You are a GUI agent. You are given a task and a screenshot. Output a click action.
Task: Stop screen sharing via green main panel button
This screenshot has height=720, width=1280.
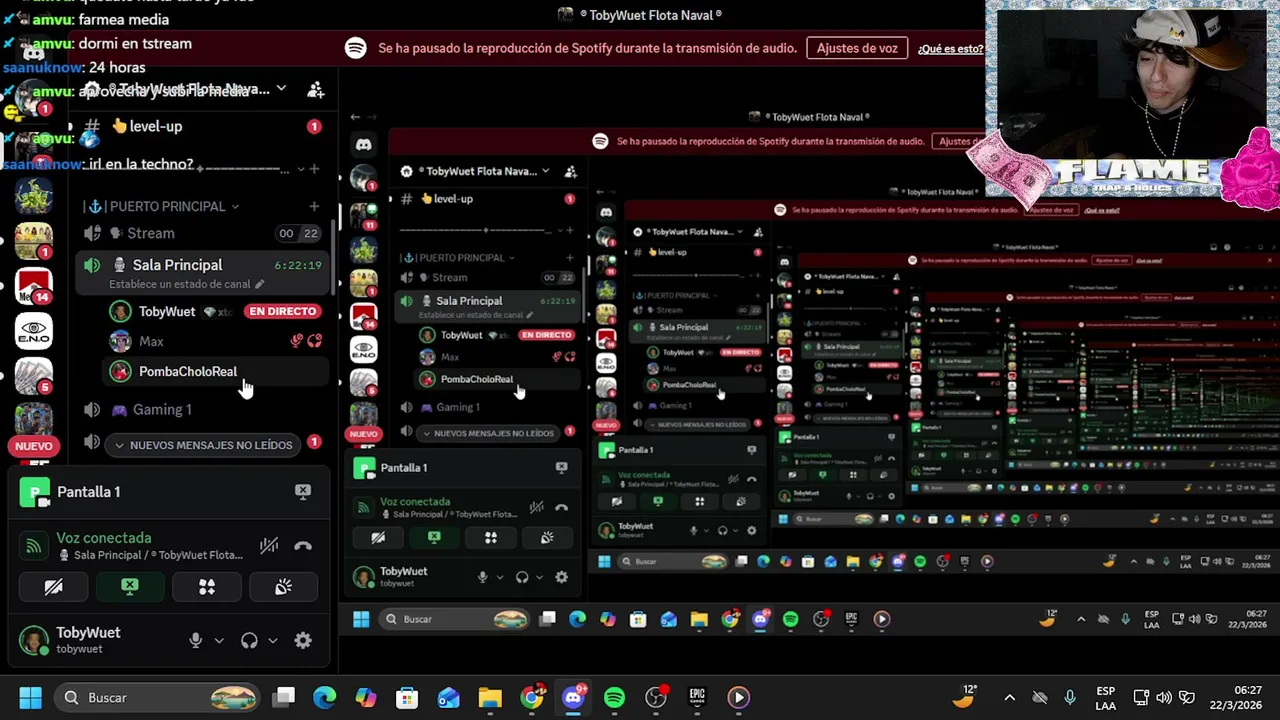pyautogui.click(x=130, y=587)
